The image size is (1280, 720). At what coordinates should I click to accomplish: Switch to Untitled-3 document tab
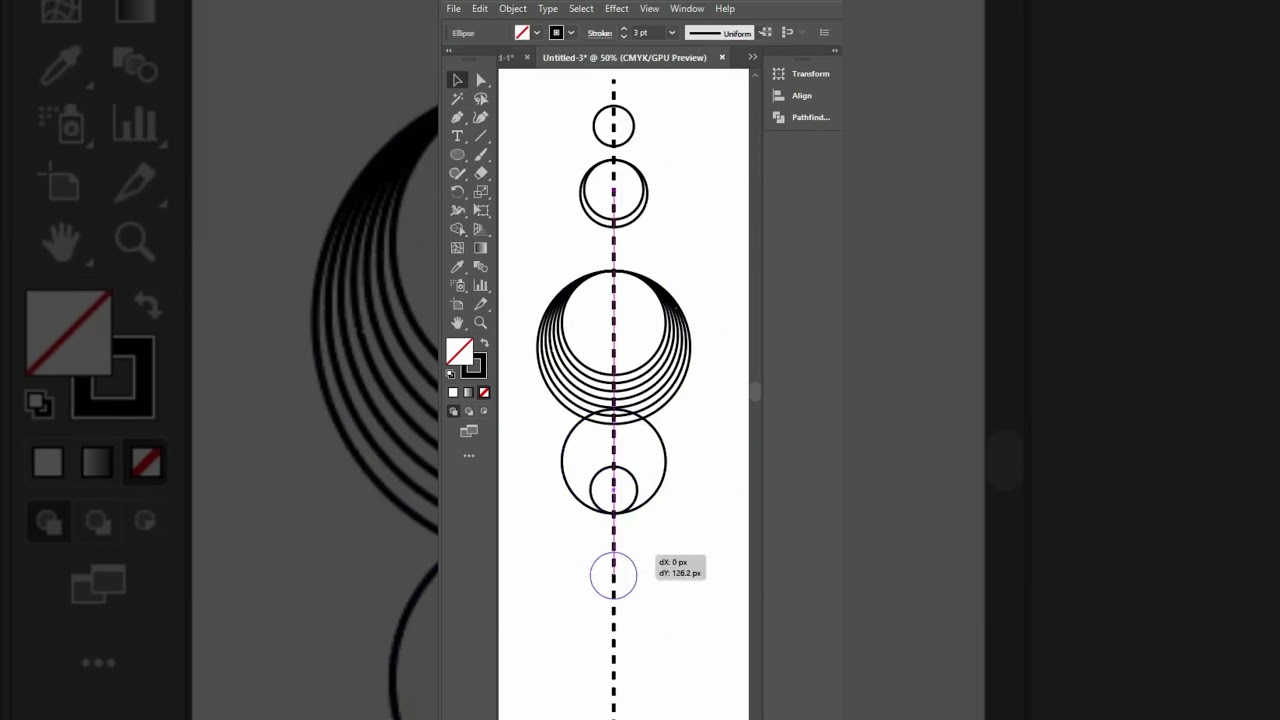[625, 58]
